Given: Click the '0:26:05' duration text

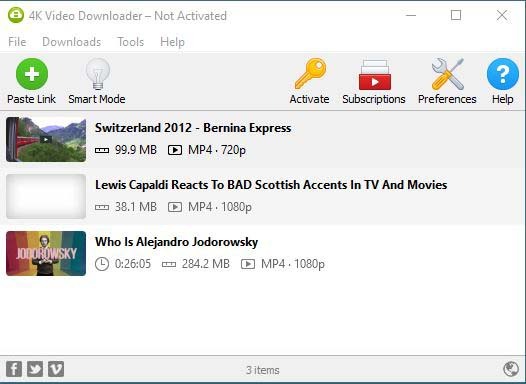Looking at the screenshot, I should 133,264.
